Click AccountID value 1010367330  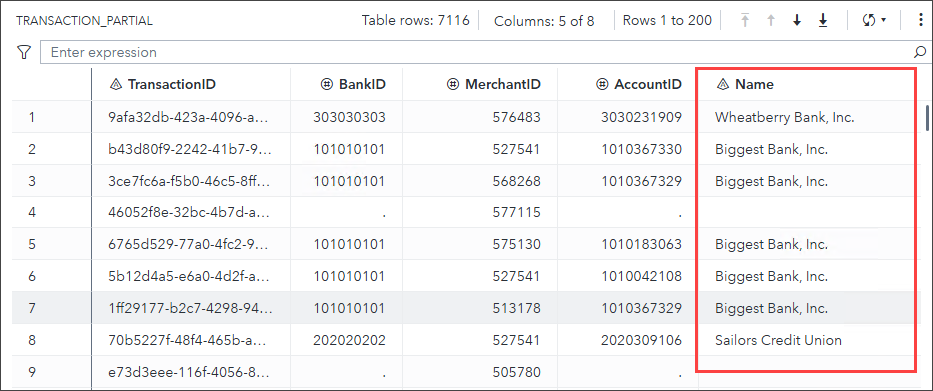click(641, 149)
